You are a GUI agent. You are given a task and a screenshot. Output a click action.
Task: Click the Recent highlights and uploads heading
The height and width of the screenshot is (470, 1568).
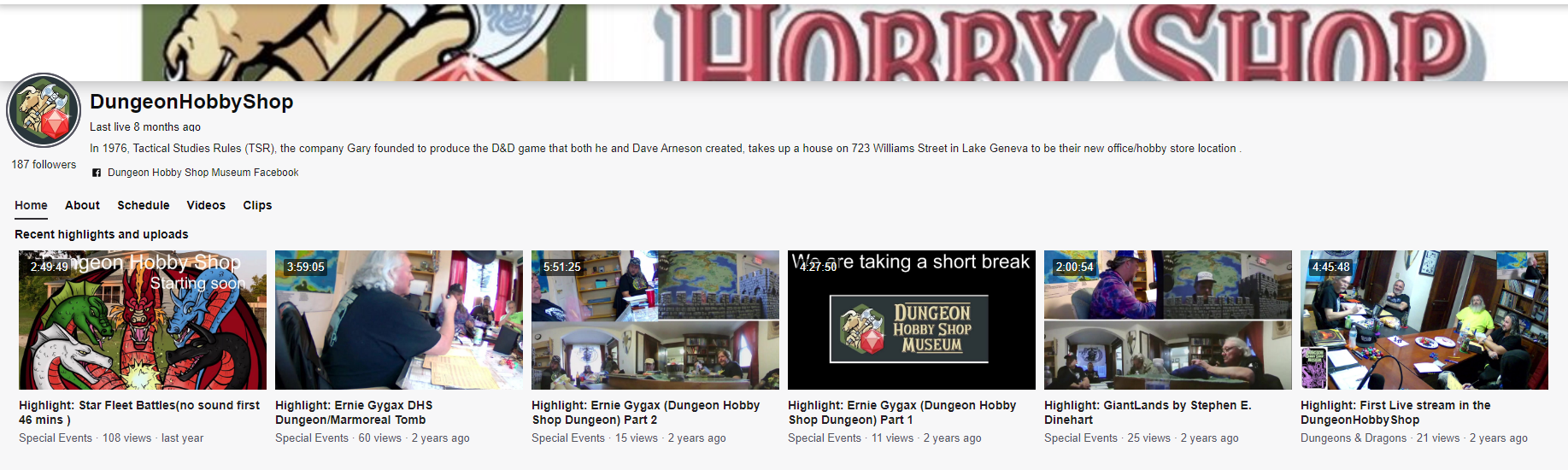coord(102,234)
